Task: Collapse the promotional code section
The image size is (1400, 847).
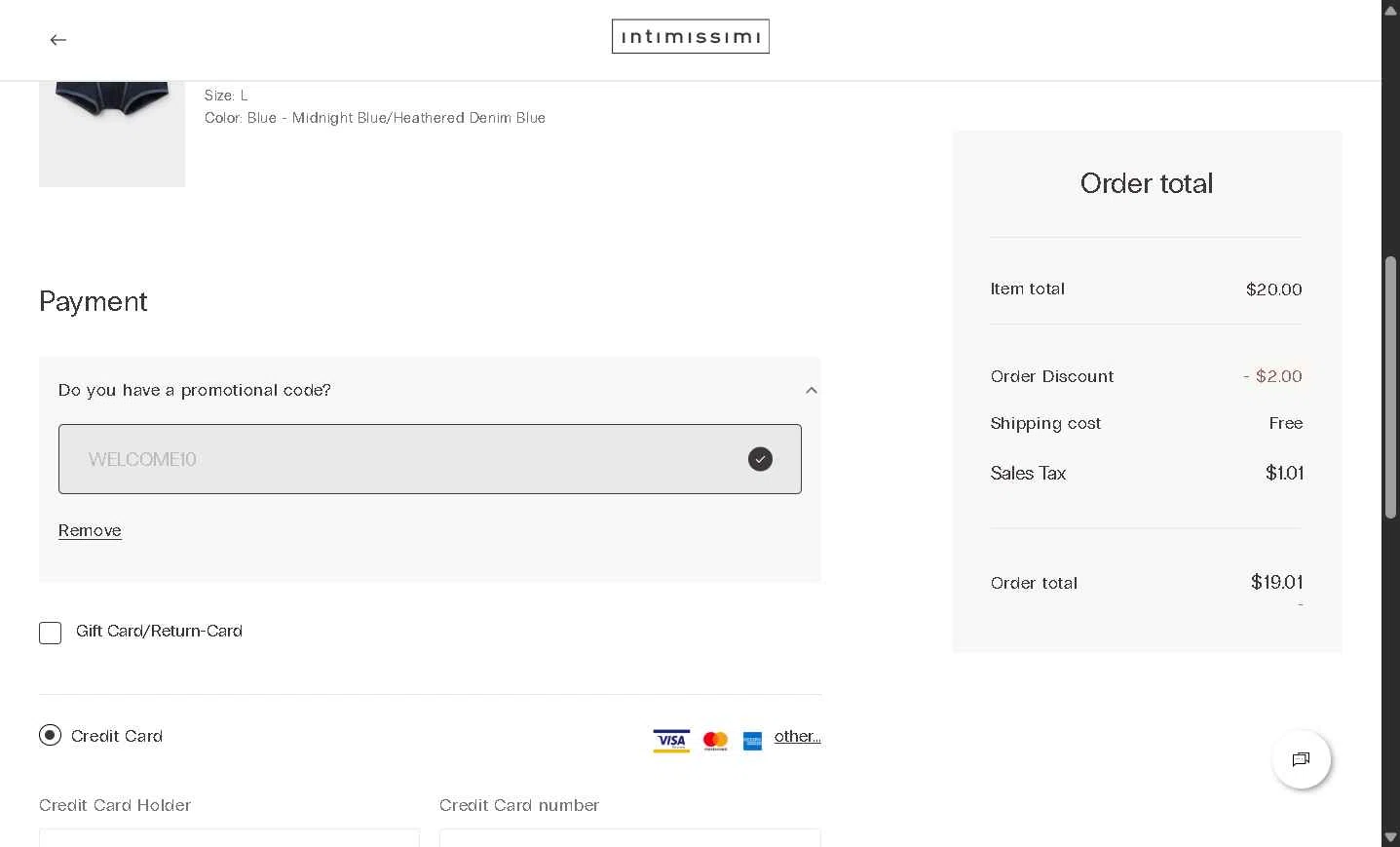Action: click(811, 390)
